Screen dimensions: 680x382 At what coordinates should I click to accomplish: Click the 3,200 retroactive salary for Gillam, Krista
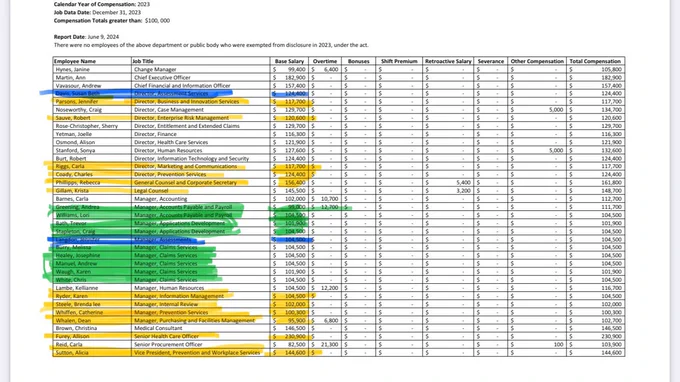tap(463, 191)
